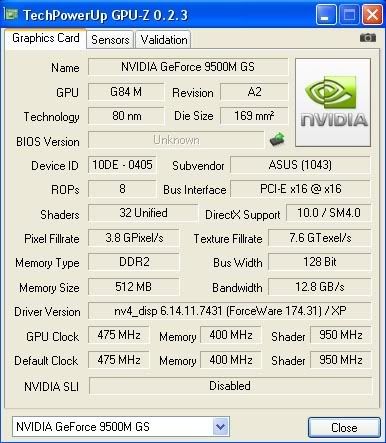Click the ROPs value 8
386x443 pixels.
click(x=122, y=189)
